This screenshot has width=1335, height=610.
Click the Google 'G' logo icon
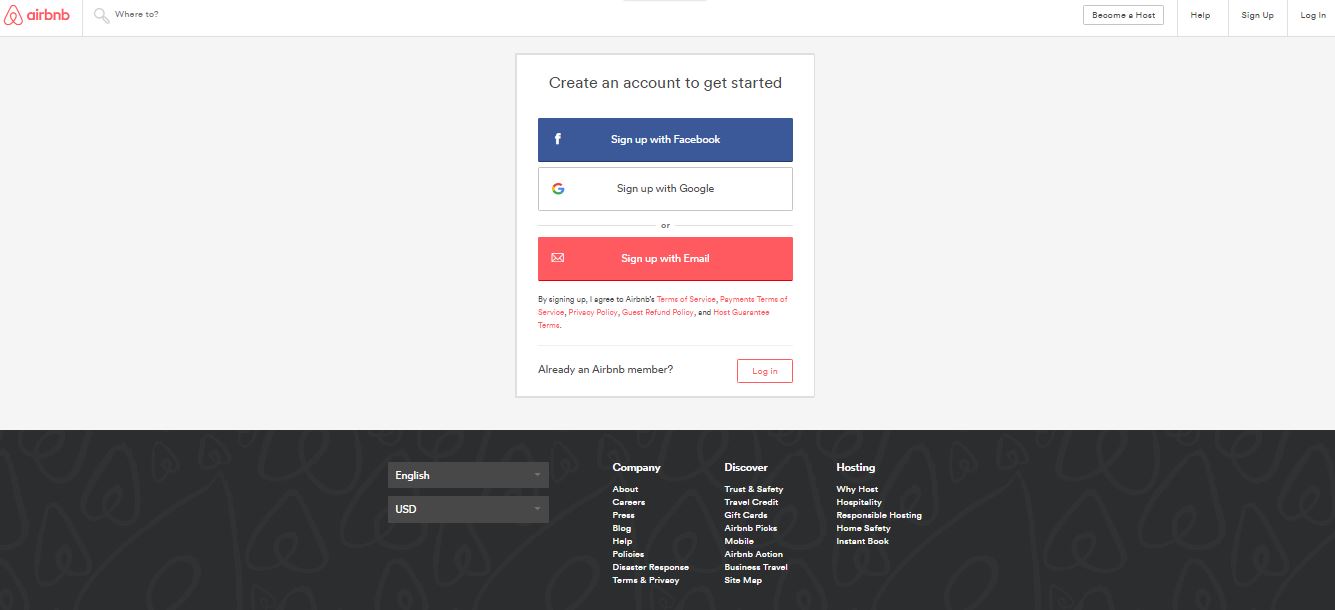(558, 188)
